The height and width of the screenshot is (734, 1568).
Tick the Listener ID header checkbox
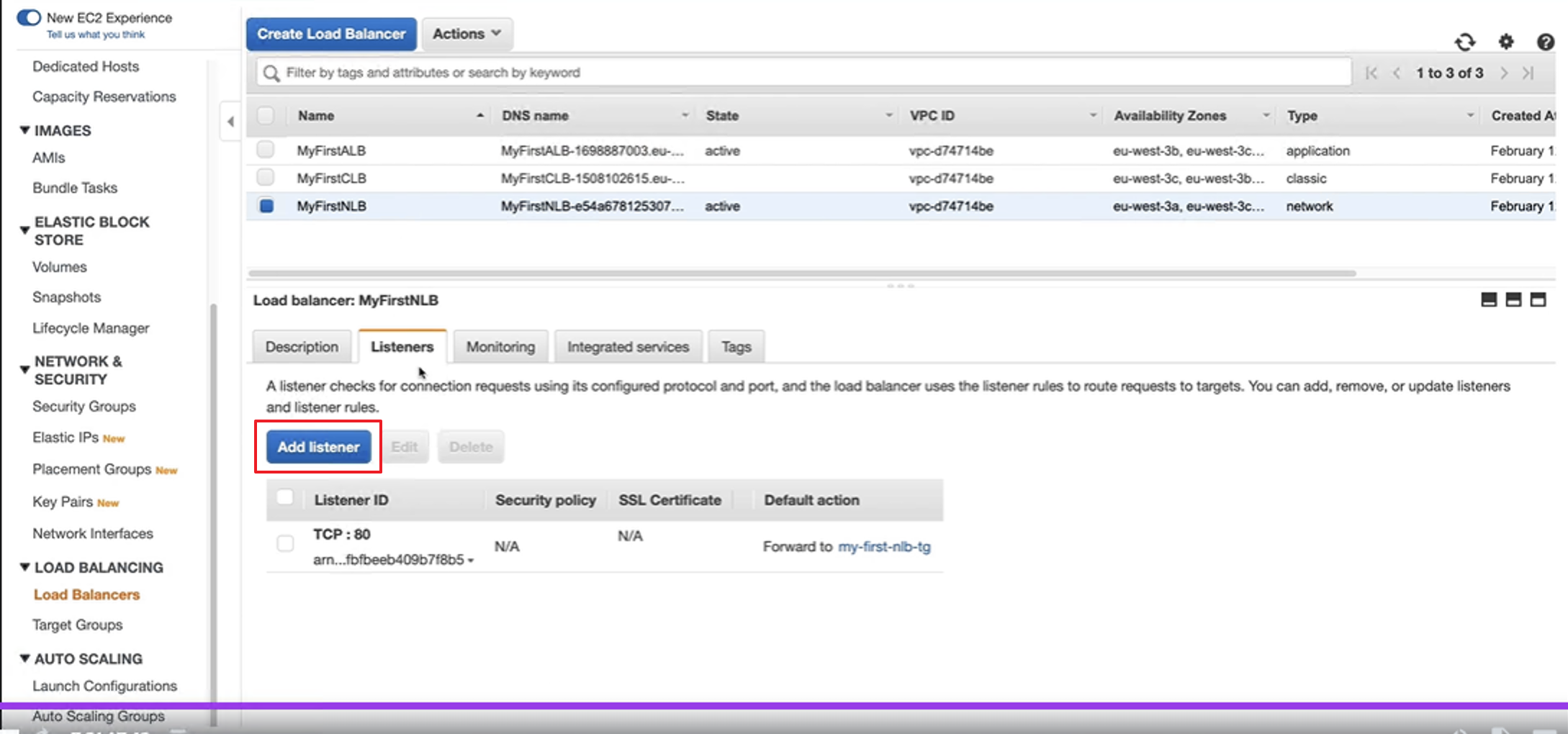[285, 497]
